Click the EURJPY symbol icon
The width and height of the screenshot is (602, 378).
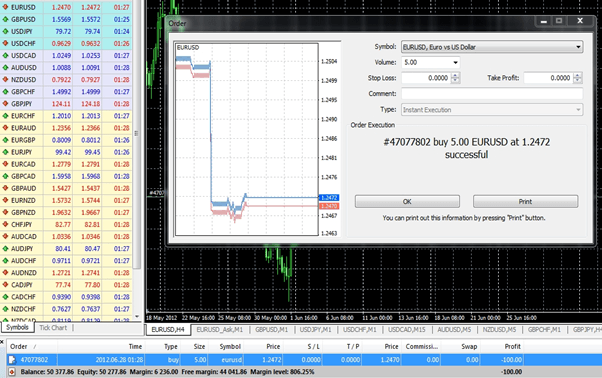(x=5, y=152)
